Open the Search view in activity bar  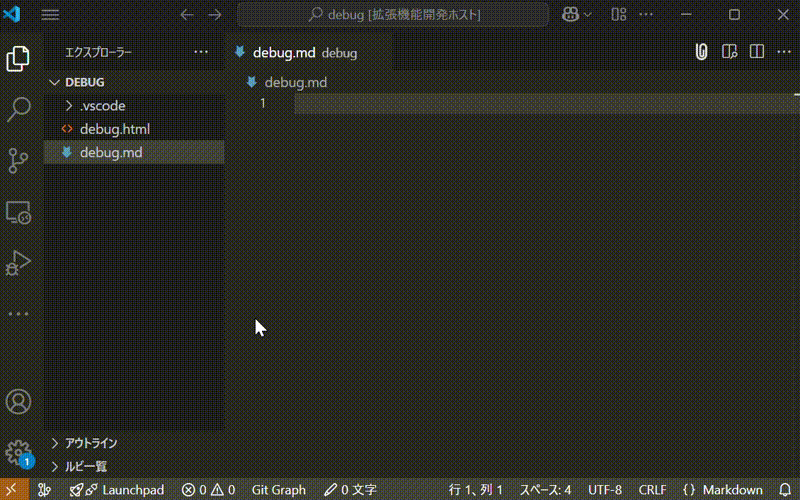[x=18, y=109]
